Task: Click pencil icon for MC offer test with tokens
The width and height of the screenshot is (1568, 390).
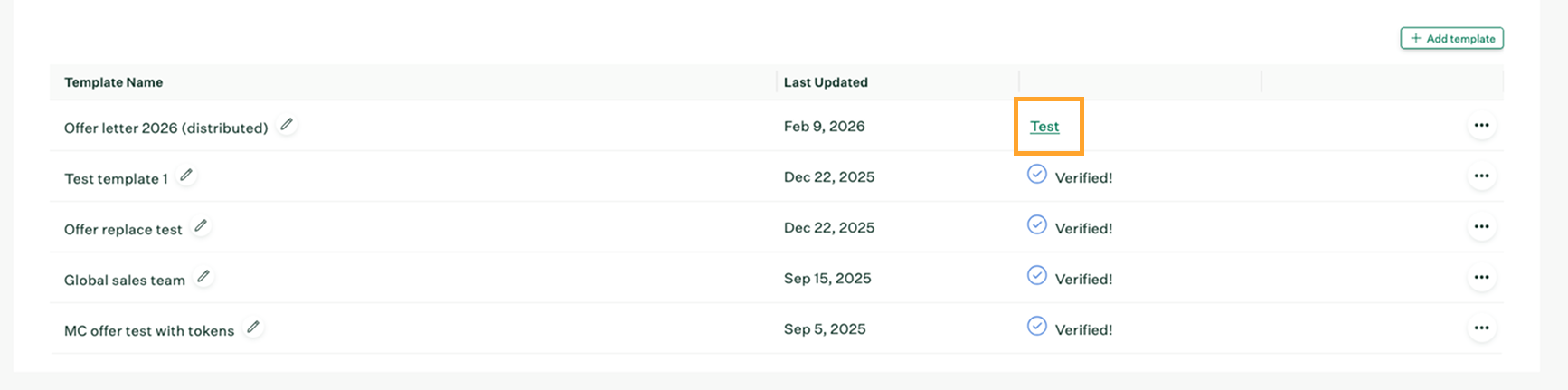Action: point(254,328)
